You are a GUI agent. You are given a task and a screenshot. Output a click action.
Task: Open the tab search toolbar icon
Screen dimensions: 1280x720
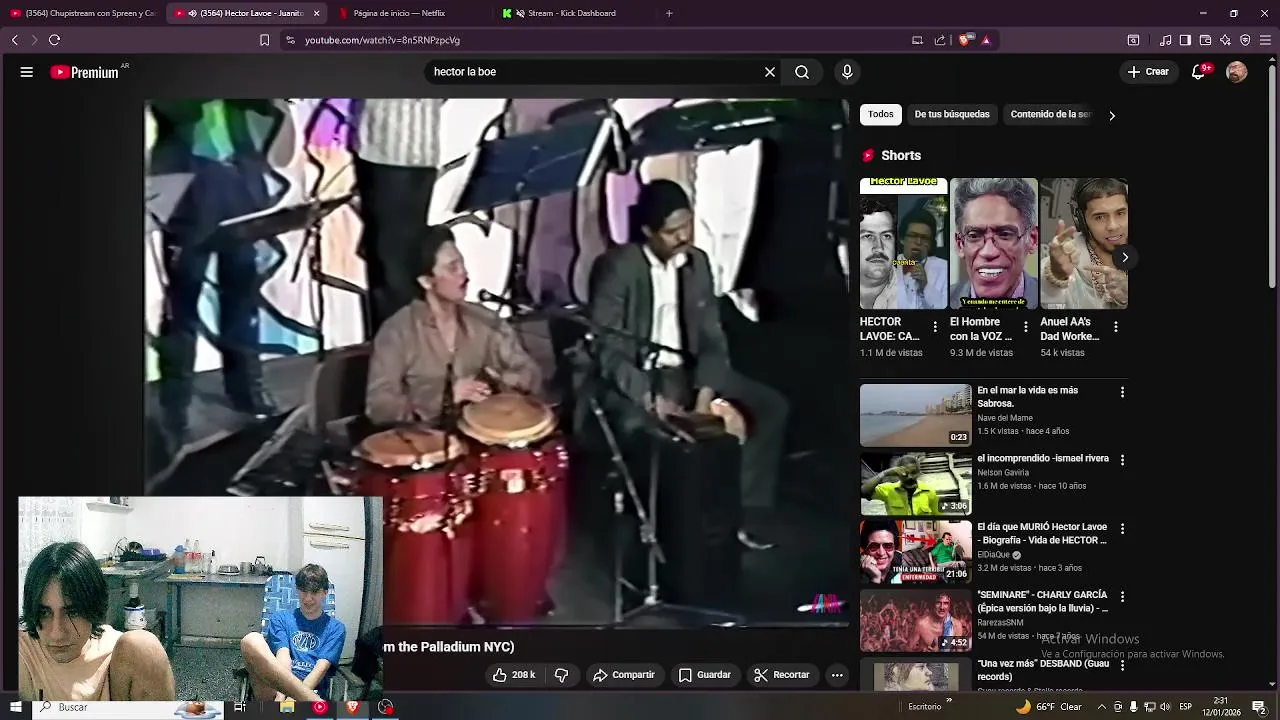(1133, 40)
